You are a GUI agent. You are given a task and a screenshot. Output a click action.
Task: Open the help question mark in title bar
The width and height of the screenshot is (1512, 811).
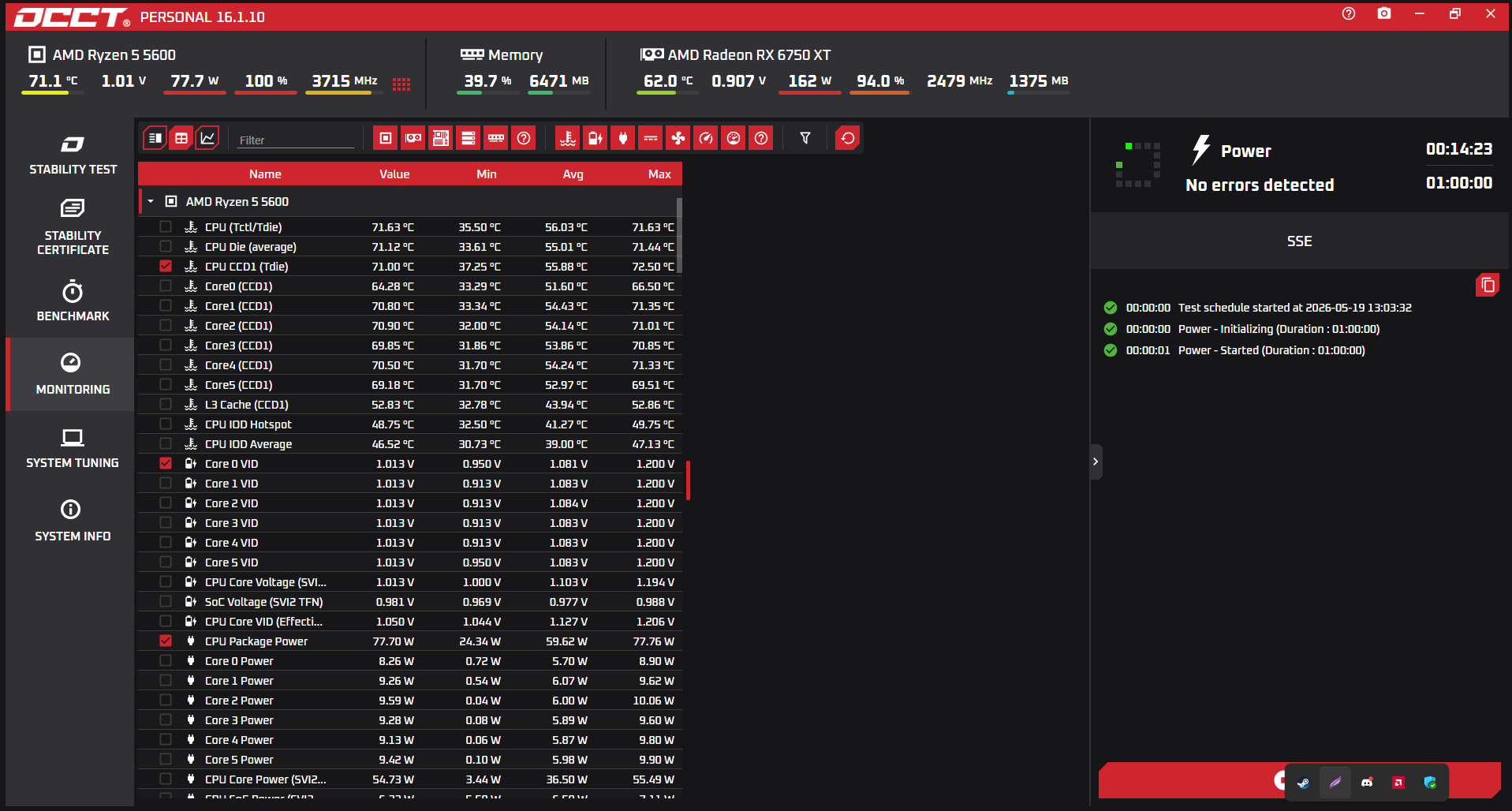click(x=1349, y=13)
